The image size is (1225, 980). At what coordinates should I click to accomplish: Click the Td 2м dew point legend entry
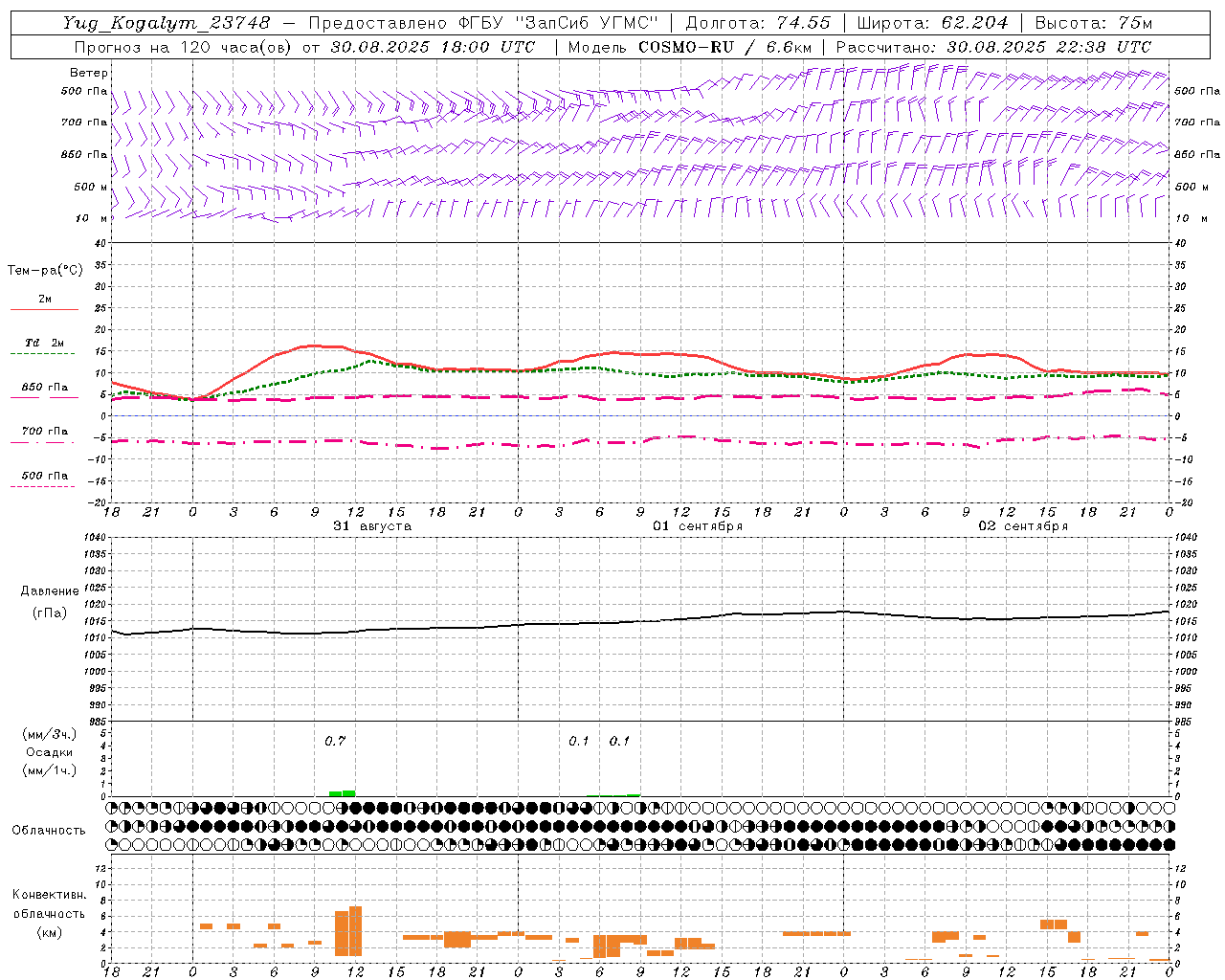tap(45, 343)
